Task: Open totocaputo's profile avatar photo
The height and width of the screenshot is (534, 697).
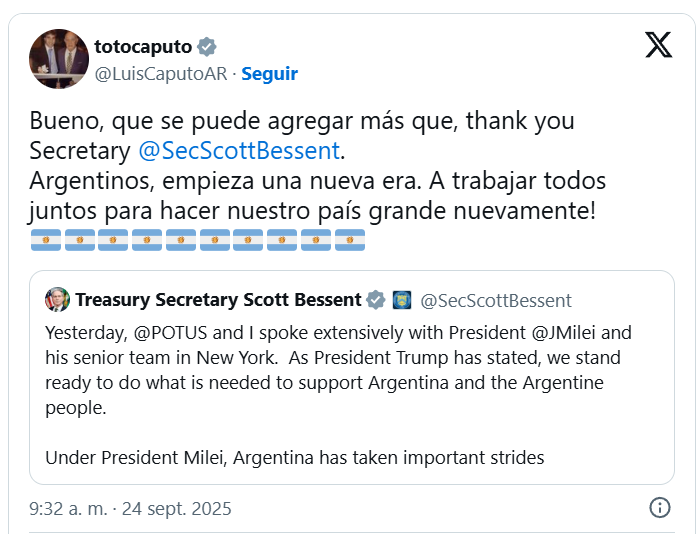Action: coord(59,59)
